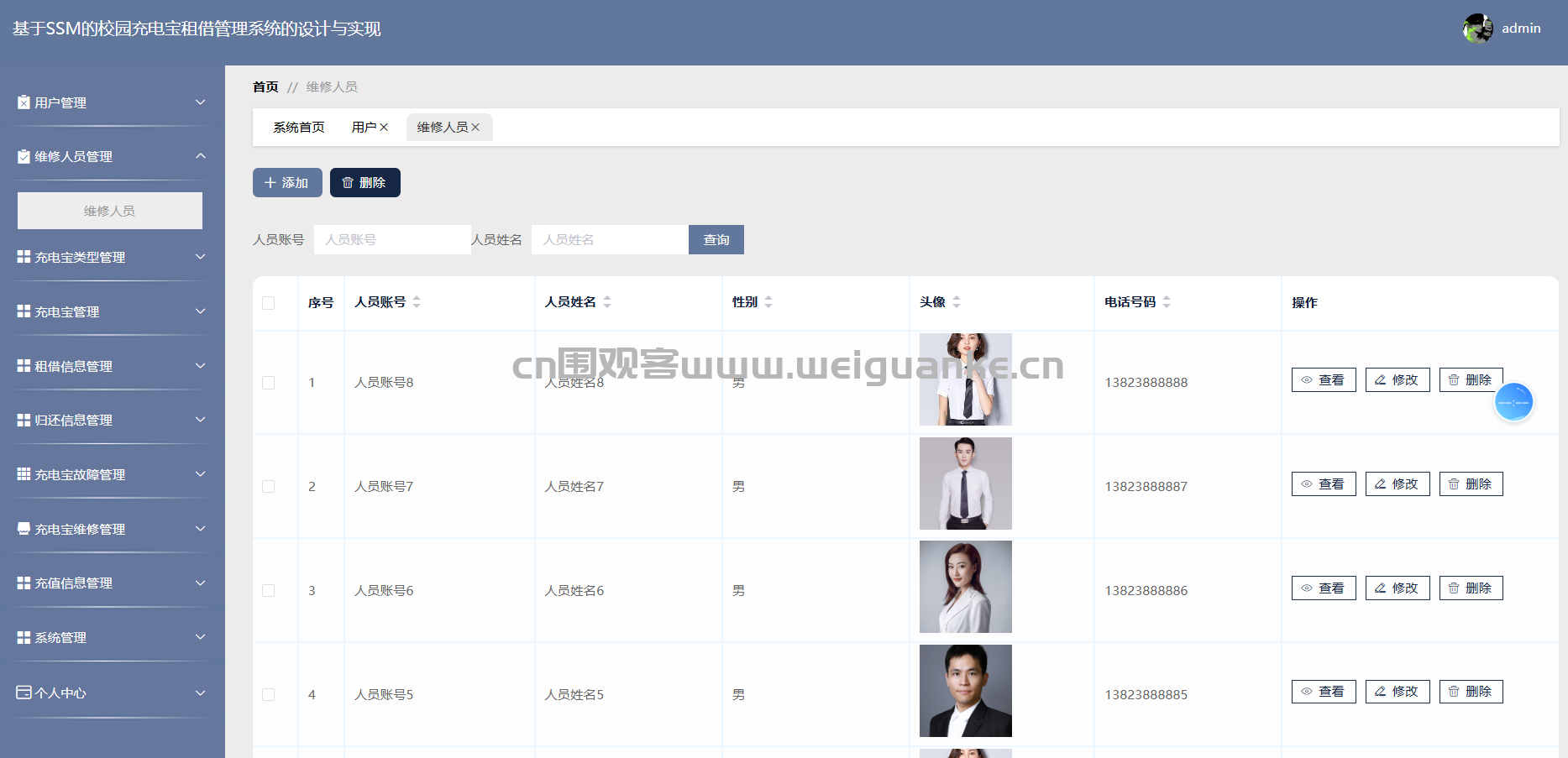Check the row 1 人员账号8 checkbox
Screen dimensions: 1568x758
(x=269, y=383)
